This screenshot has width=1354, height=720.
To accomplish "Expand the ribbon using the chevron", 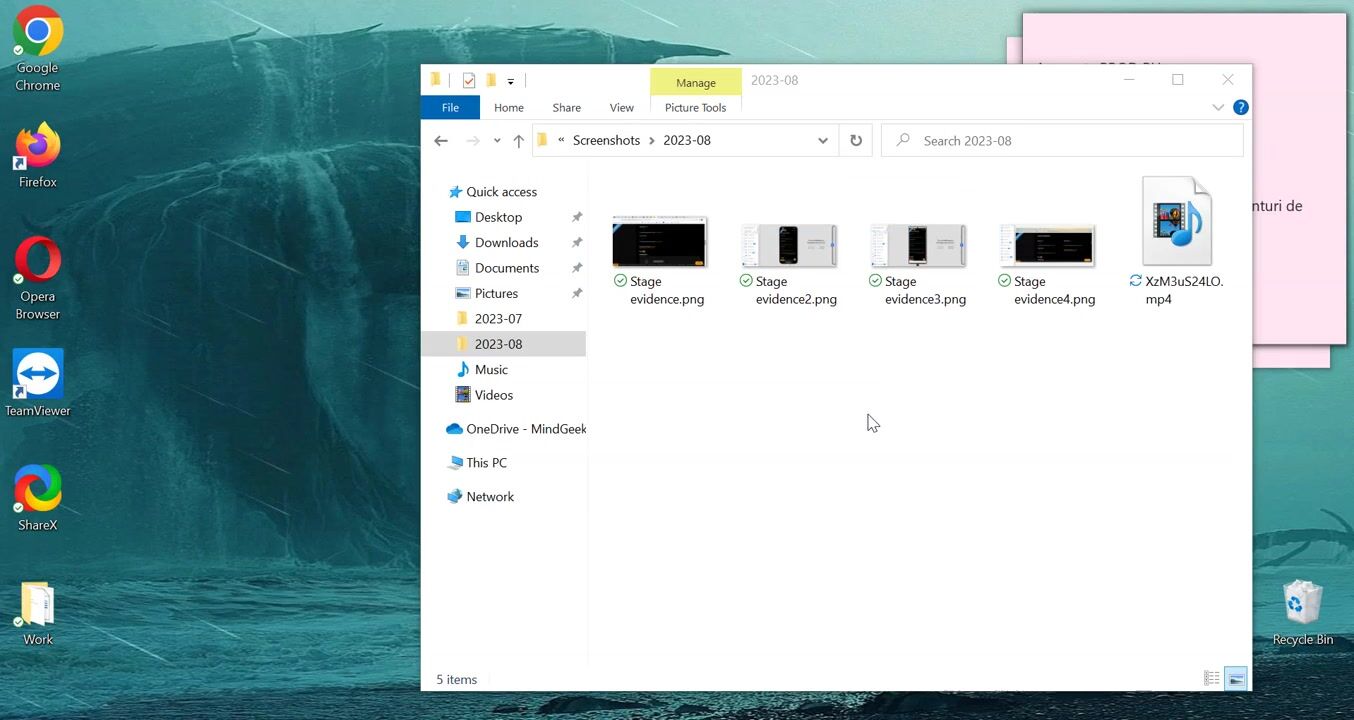I will (x=1218, y=108).
